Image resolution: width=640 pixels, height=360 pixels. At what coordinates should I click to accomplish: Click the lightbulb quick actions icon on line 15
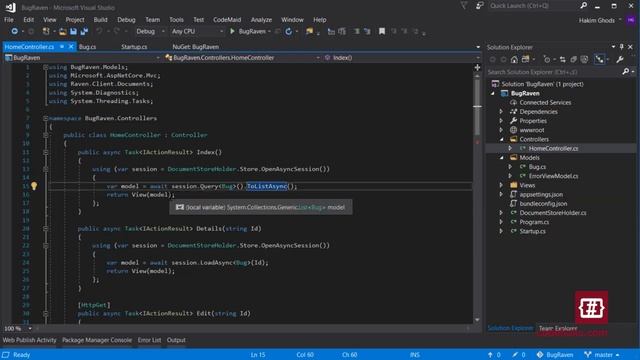[34, 186]
